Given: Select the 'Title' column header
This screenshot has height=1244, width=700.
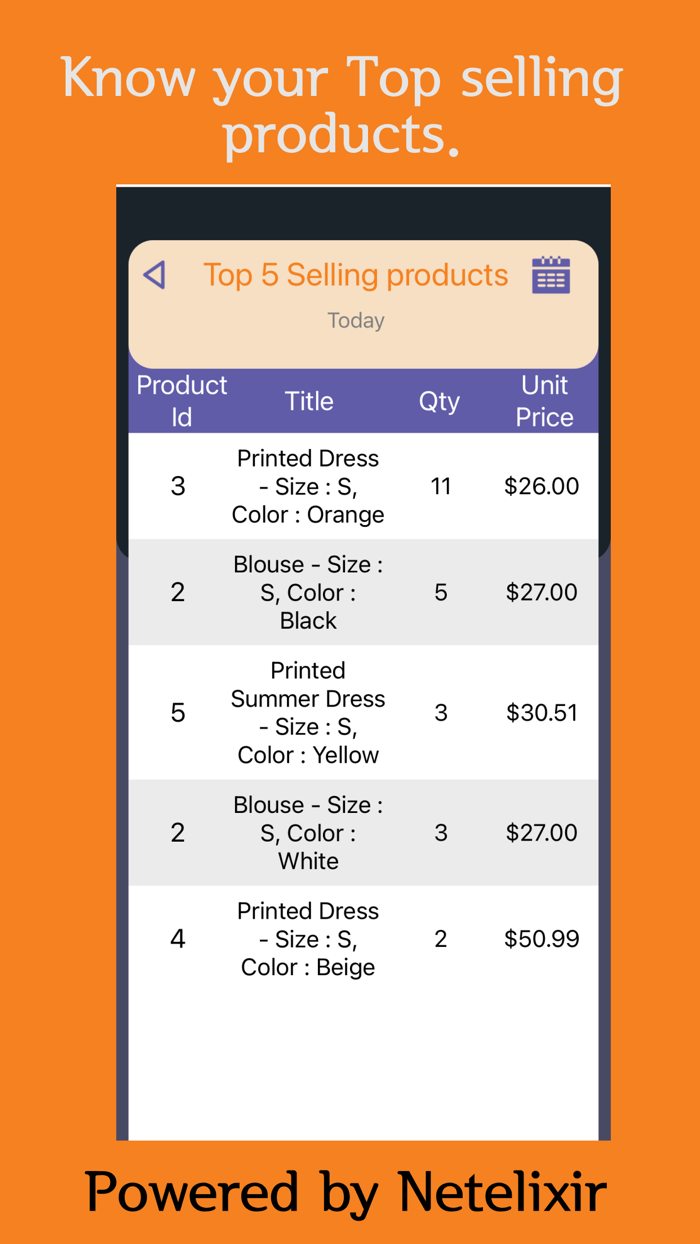Looking at the screenshot, I should coord(308,400).
